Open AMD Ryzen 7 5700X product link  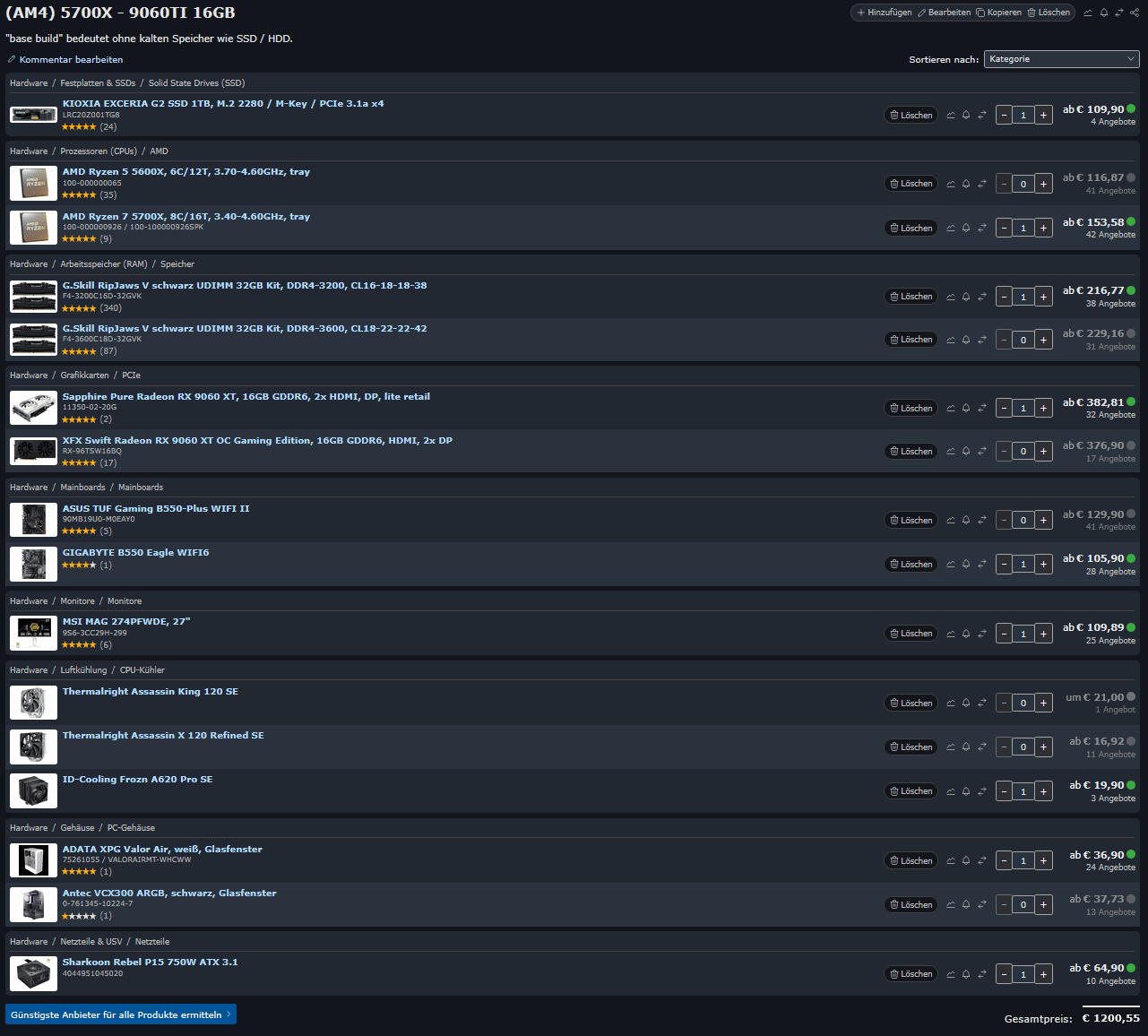point(186,217)
